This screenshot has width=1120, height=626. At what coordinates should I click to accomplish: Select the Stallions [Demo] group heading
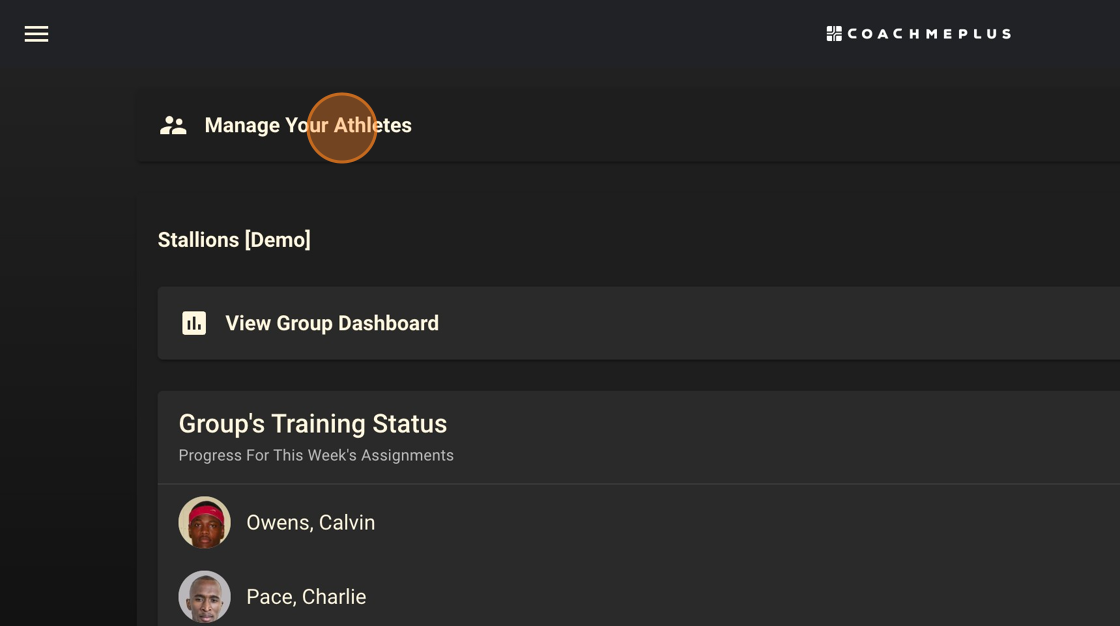point(235,239)
